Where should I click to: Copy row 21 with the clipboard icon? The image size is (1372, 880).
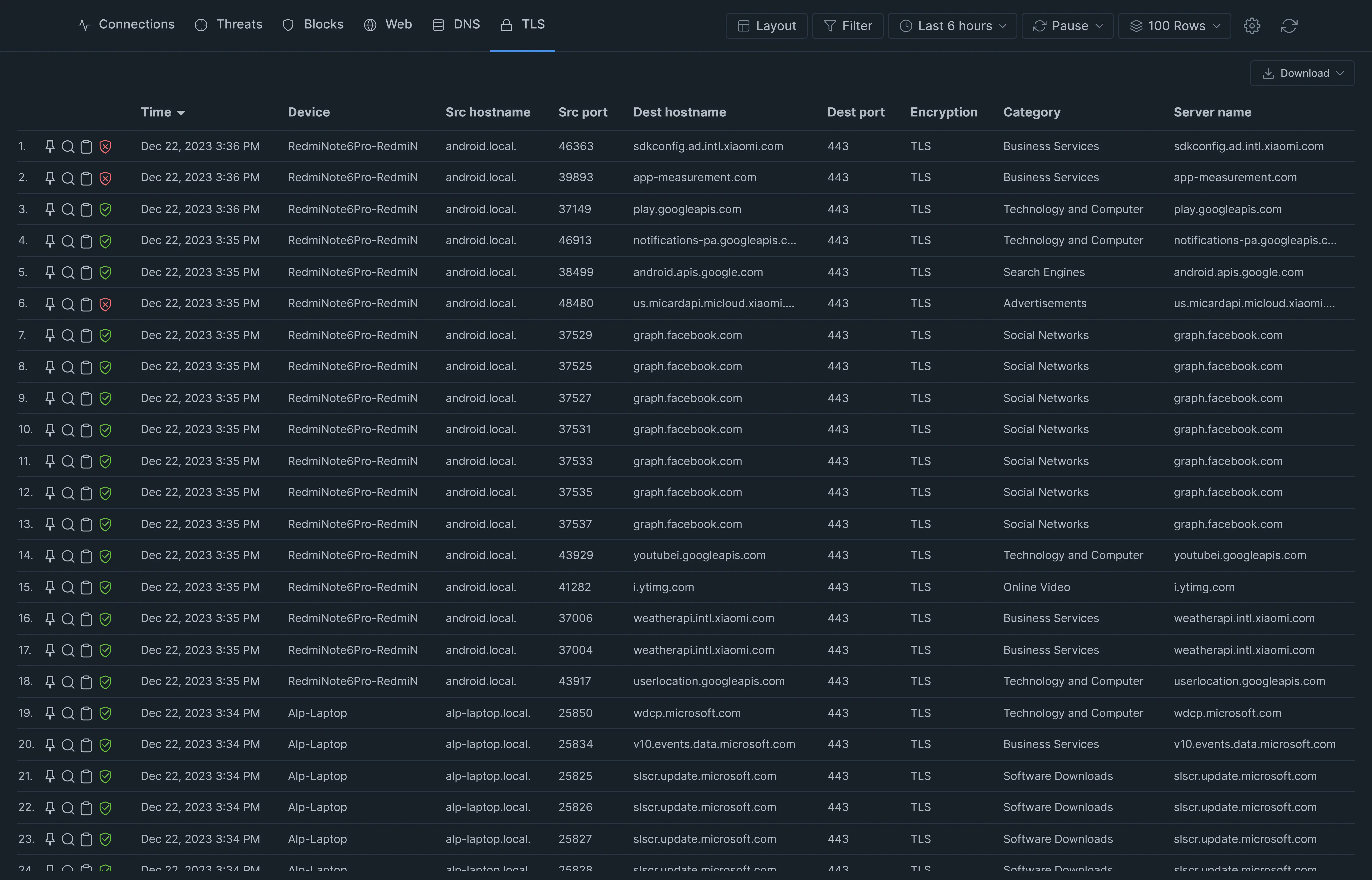tap(86, 776)
